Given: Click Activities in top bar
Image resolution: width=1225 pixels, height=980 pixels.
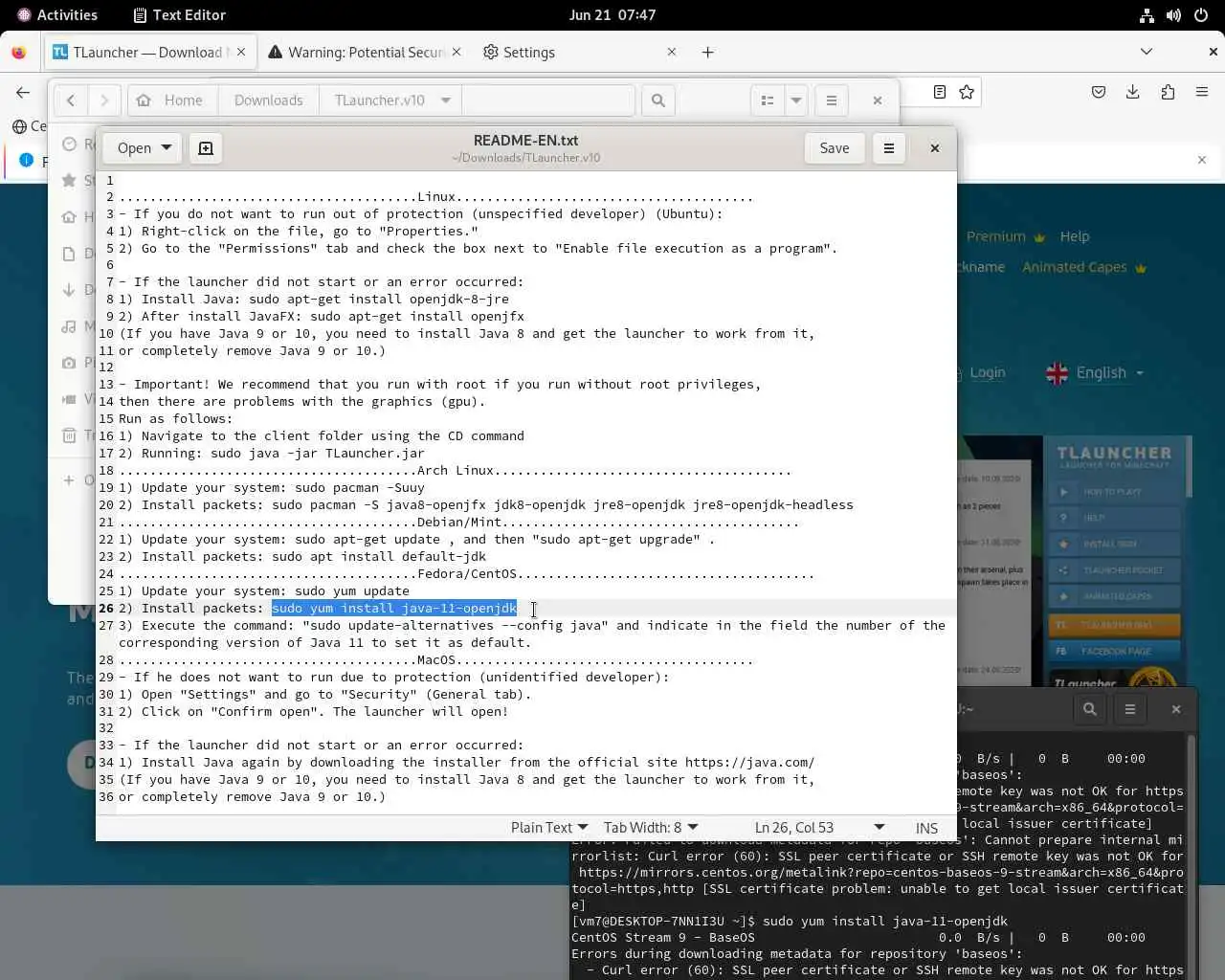Looking at the screenshot, I should coord(57,15).
